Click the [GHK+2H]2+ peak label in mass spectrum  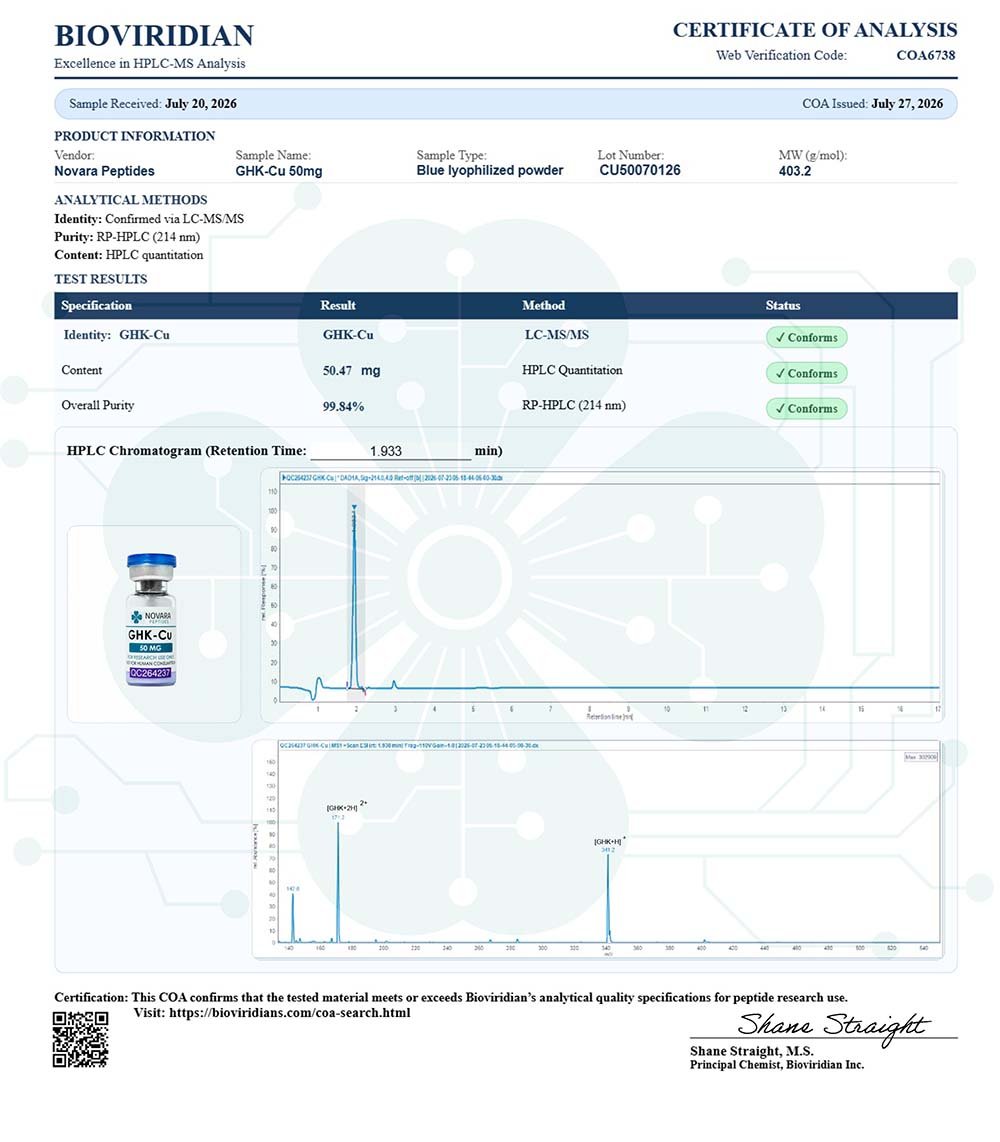tap(347, 807)
